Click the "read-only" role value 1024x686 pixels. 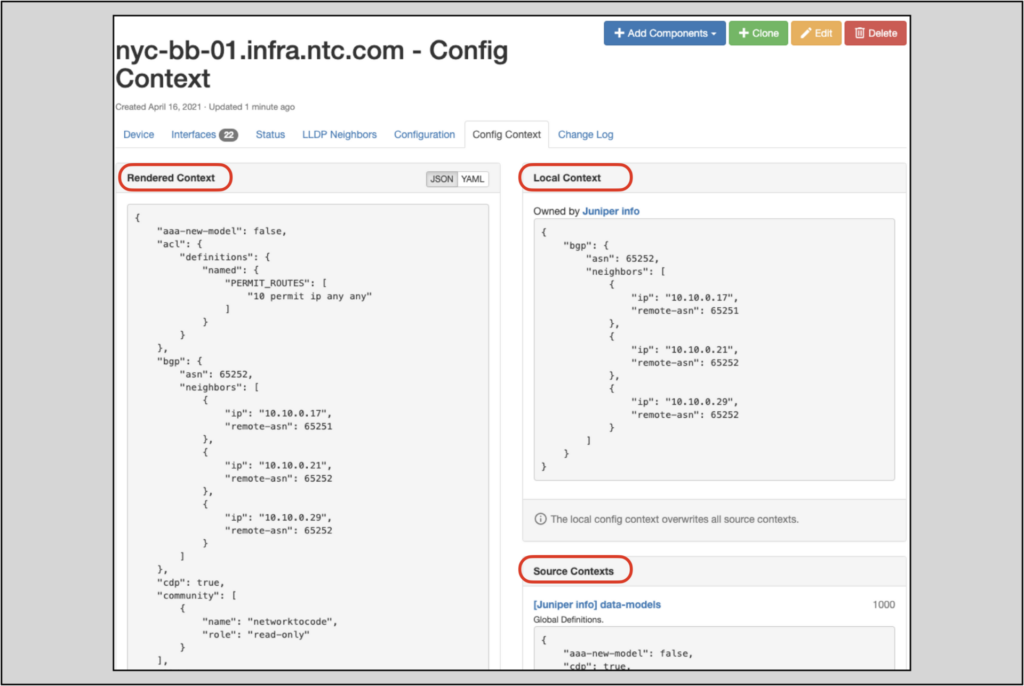(x=279, y=634)
